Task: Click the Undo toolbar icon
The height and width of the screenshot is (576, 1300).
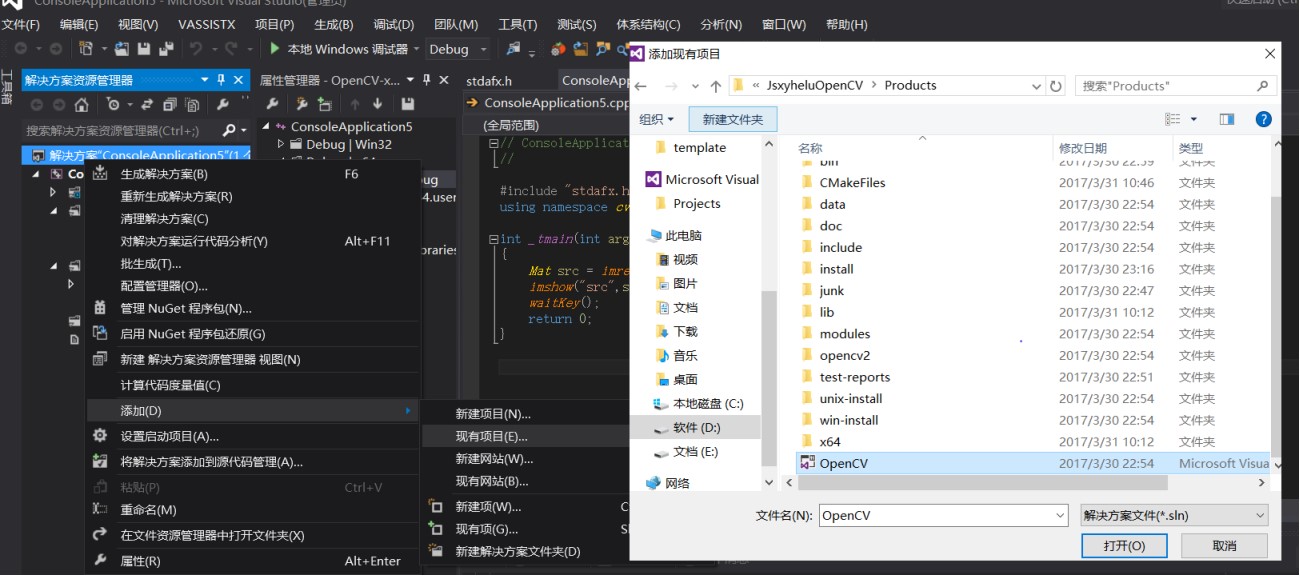Action: click(197, 48)
